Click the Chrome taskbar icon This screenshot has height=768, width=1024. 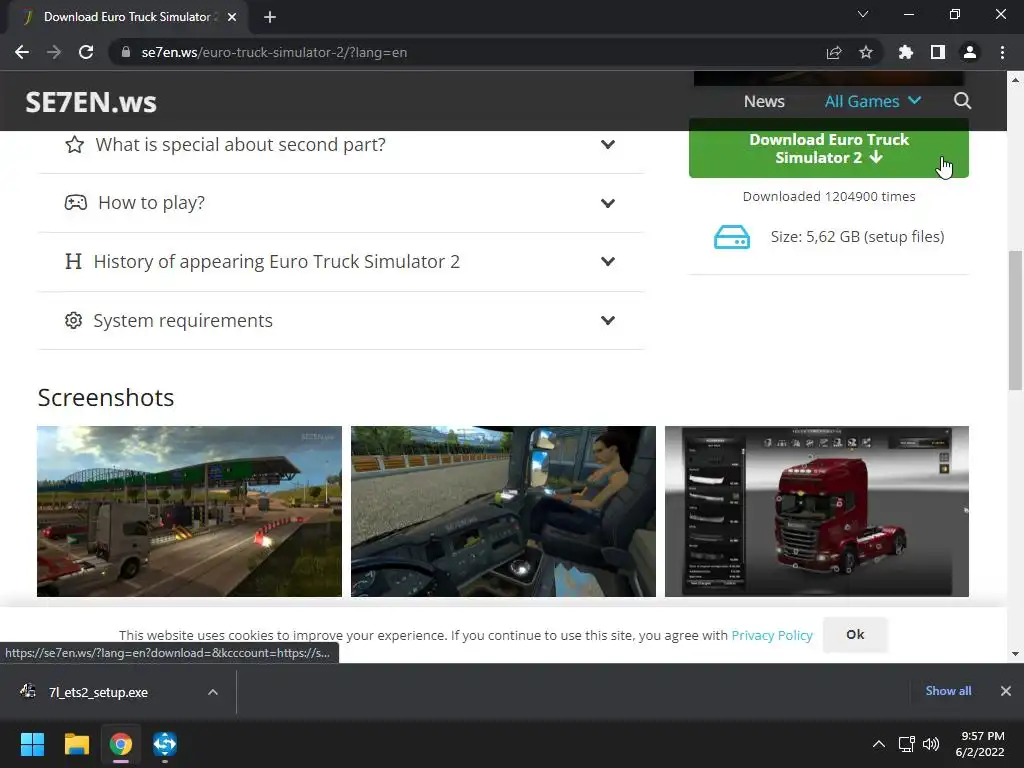click(x=121, y=744)
